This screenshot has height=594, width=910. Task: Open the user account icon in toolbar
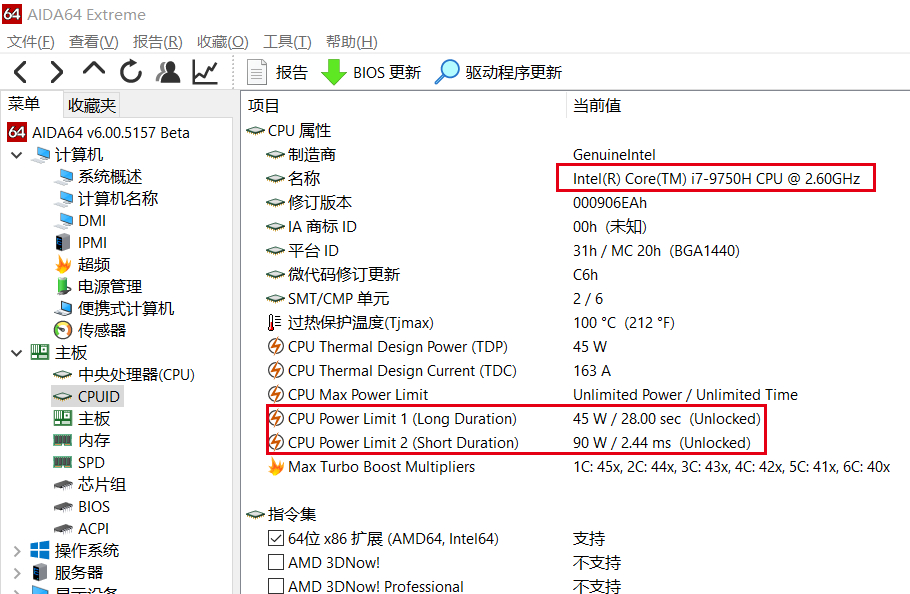point(168,72)
